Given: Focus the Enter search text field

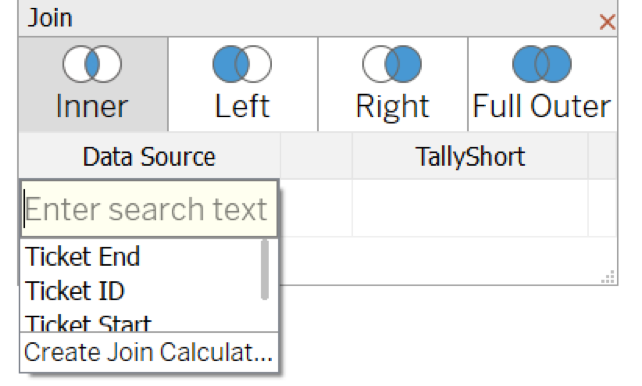Looking at the screenshot, I should [149, 209].
